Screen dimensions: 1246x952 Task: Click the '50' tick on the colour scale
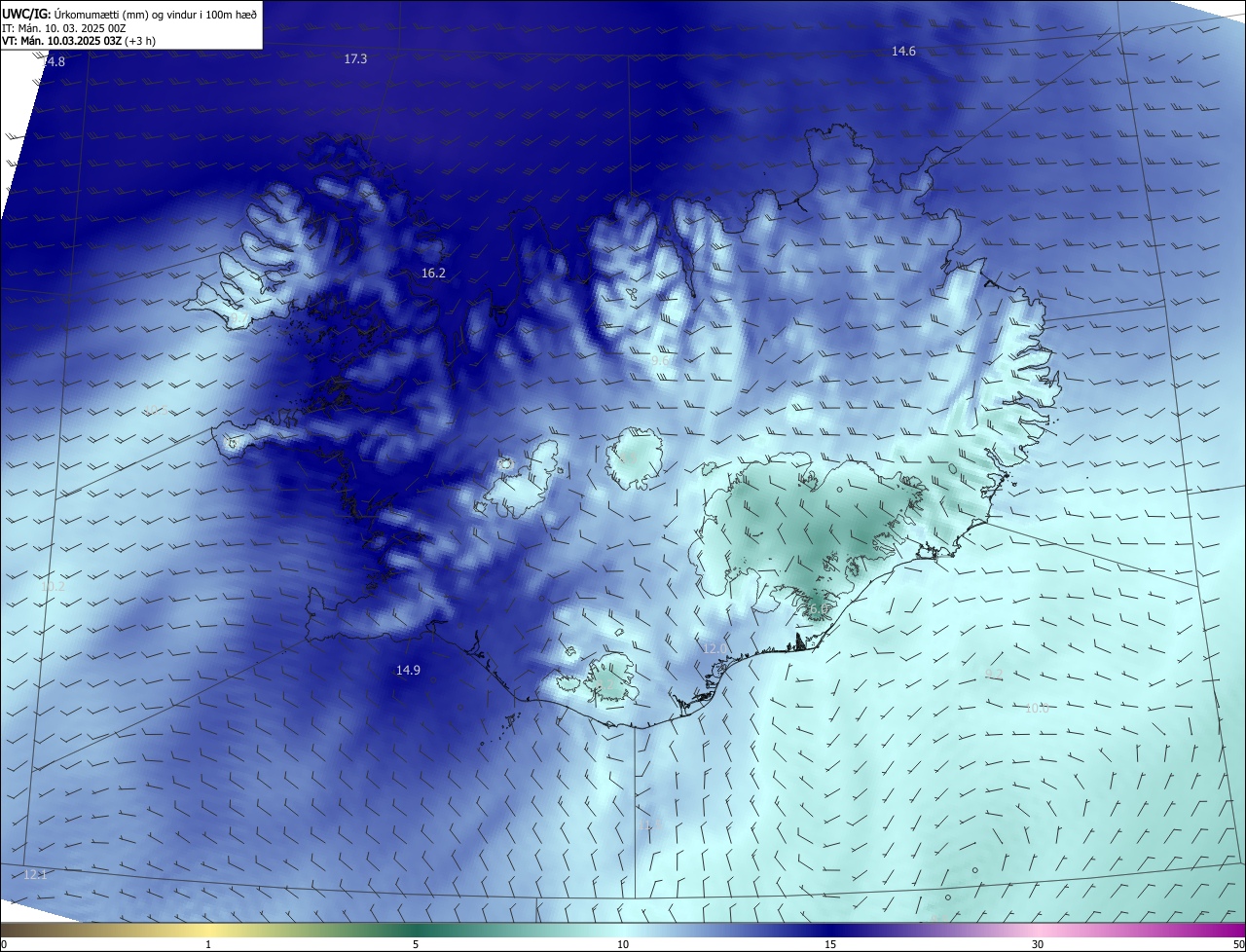pyautogui.click(x=1238, y=945)
